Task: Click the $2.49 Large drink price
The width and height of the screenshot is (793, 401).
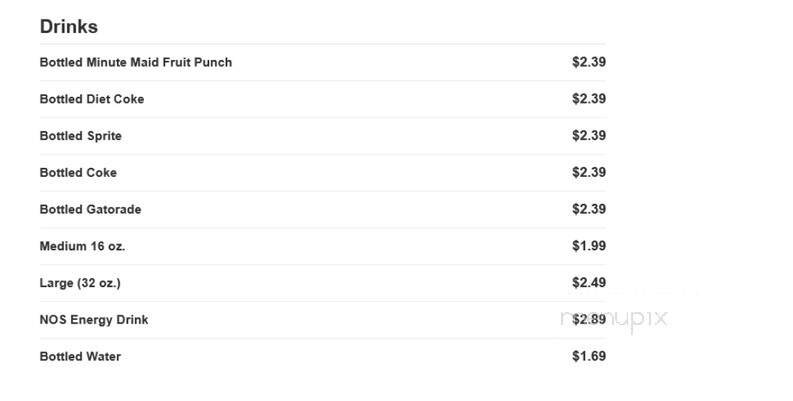Action: [588, 283]
